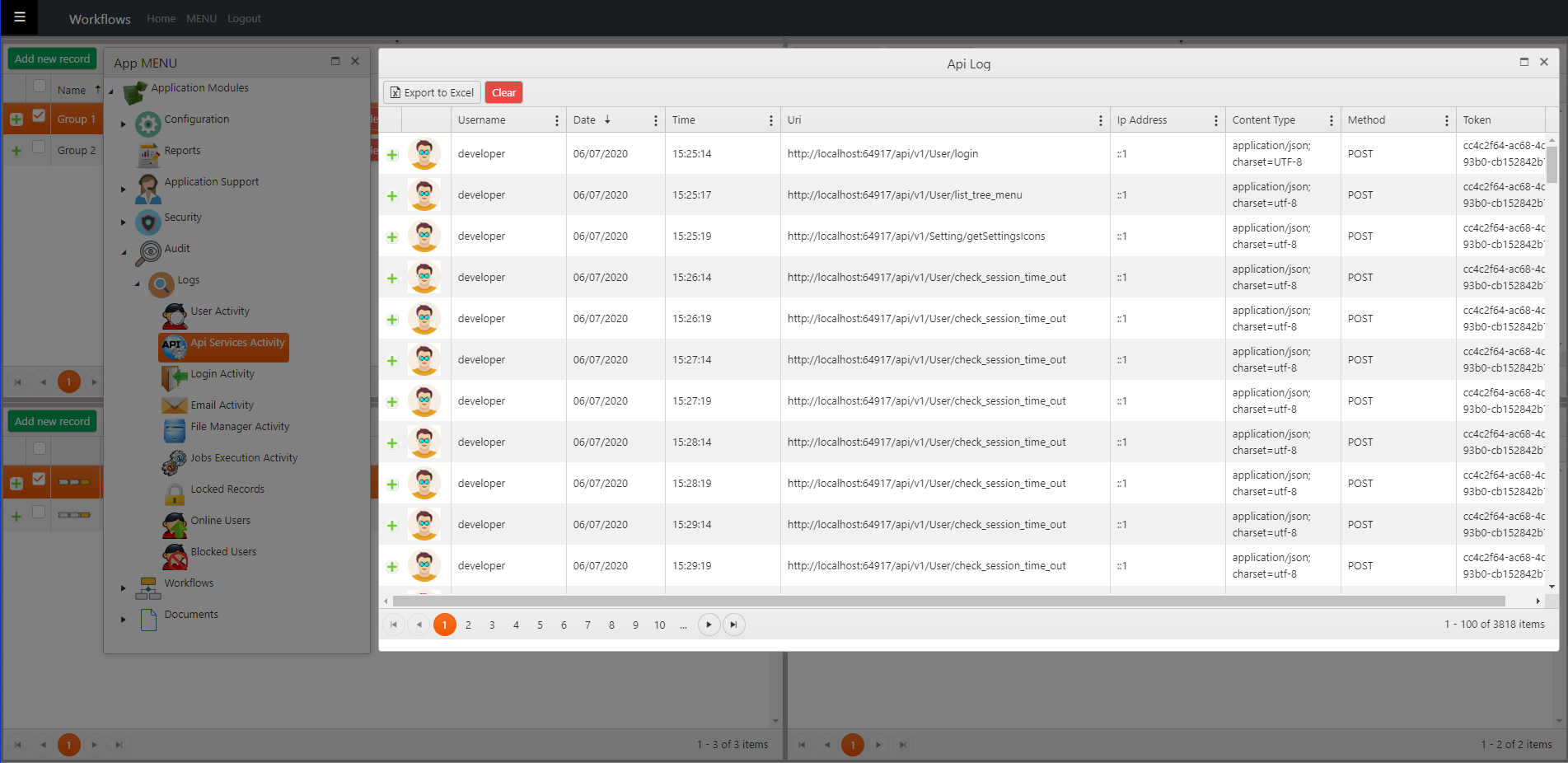Open Uri column menu dots
The image size is (1568, 763).
click(x=1101, y=120)
